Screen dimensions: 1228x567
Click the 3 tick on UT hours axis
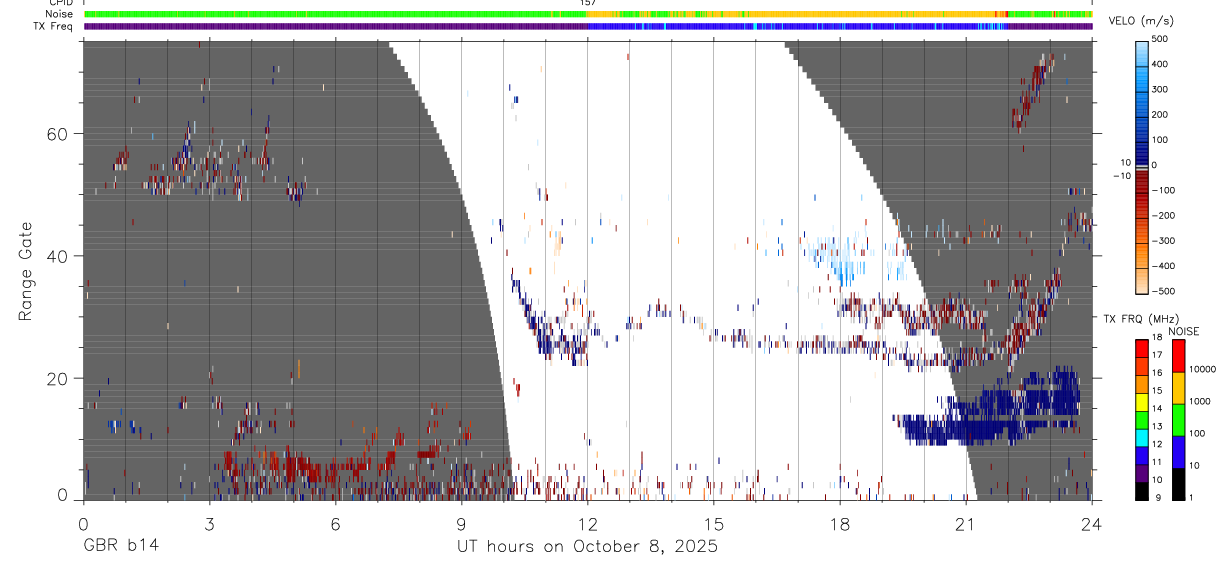[209, 523]
